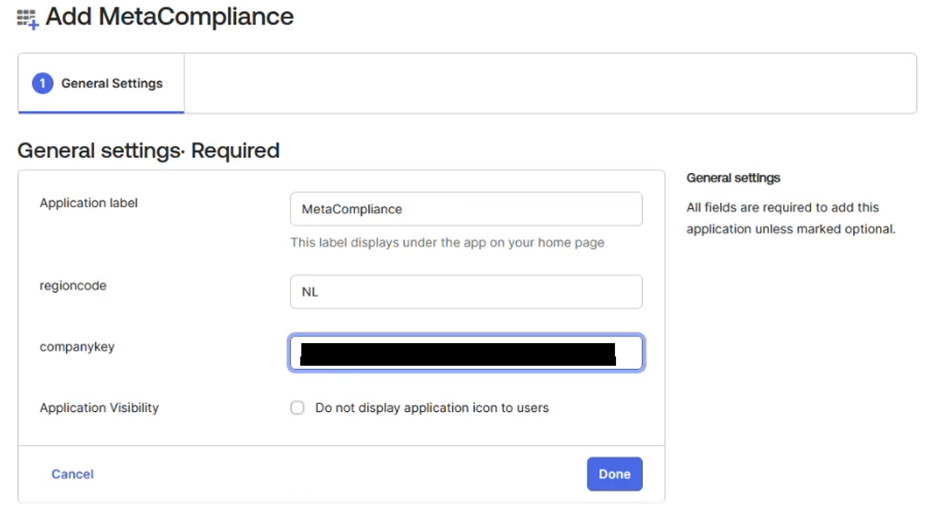The image size is (940, 510).
Task: Click the regioncode label text
Action: (x=73, y=286)
